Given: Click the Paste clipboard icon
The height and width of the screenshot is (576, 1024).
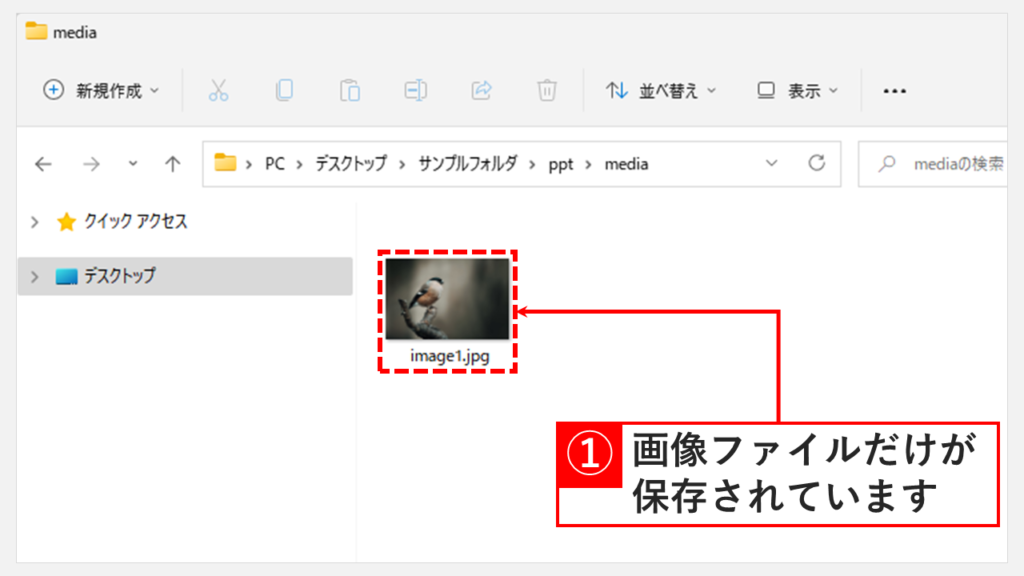Looking at the screenshot, I should [x=350, y=91].
